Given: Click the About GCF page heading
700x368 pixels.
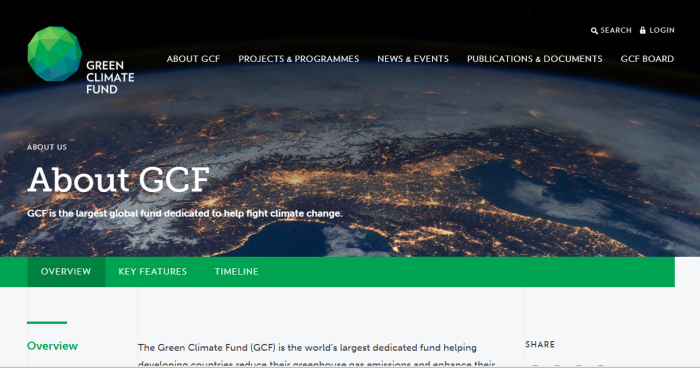Looking at the screenshot, I should click(x=119, y=180).
